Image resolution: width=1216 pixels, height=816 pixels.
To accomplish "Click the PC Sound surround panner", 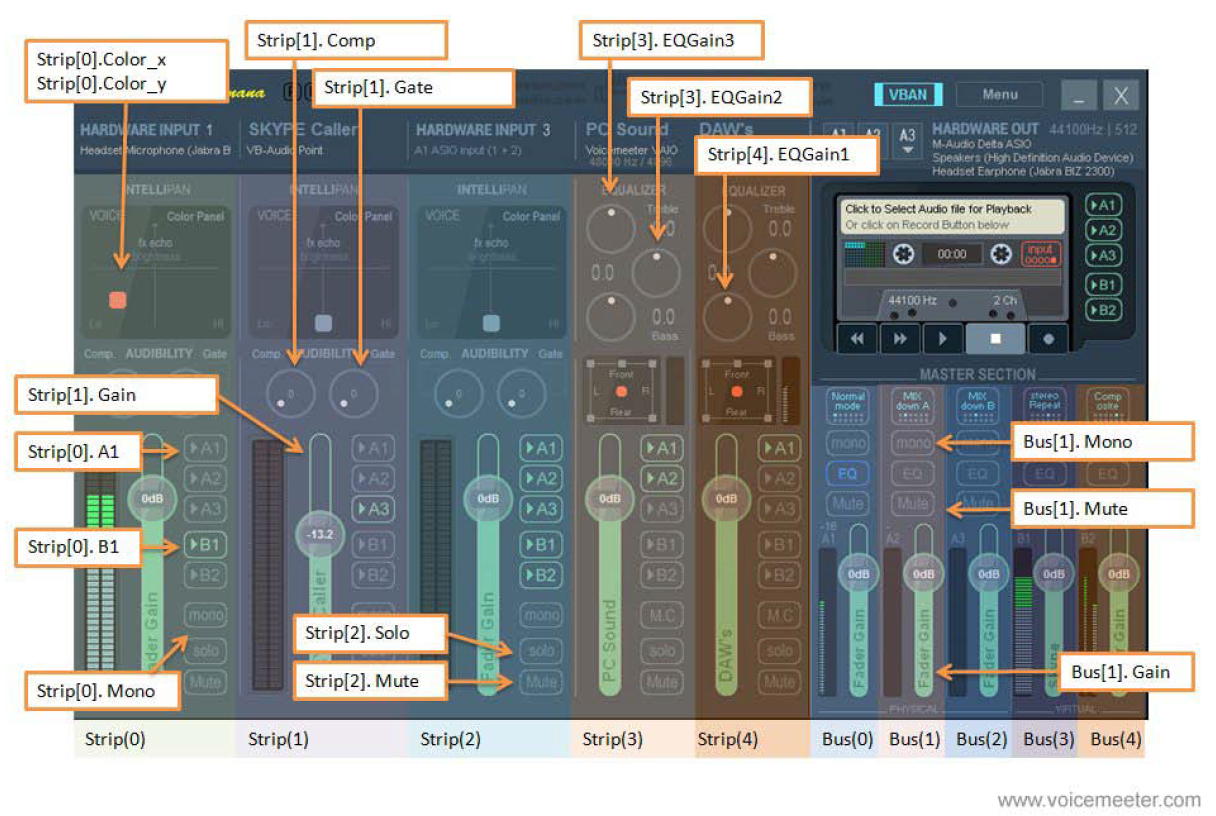I will coord(622,391).
